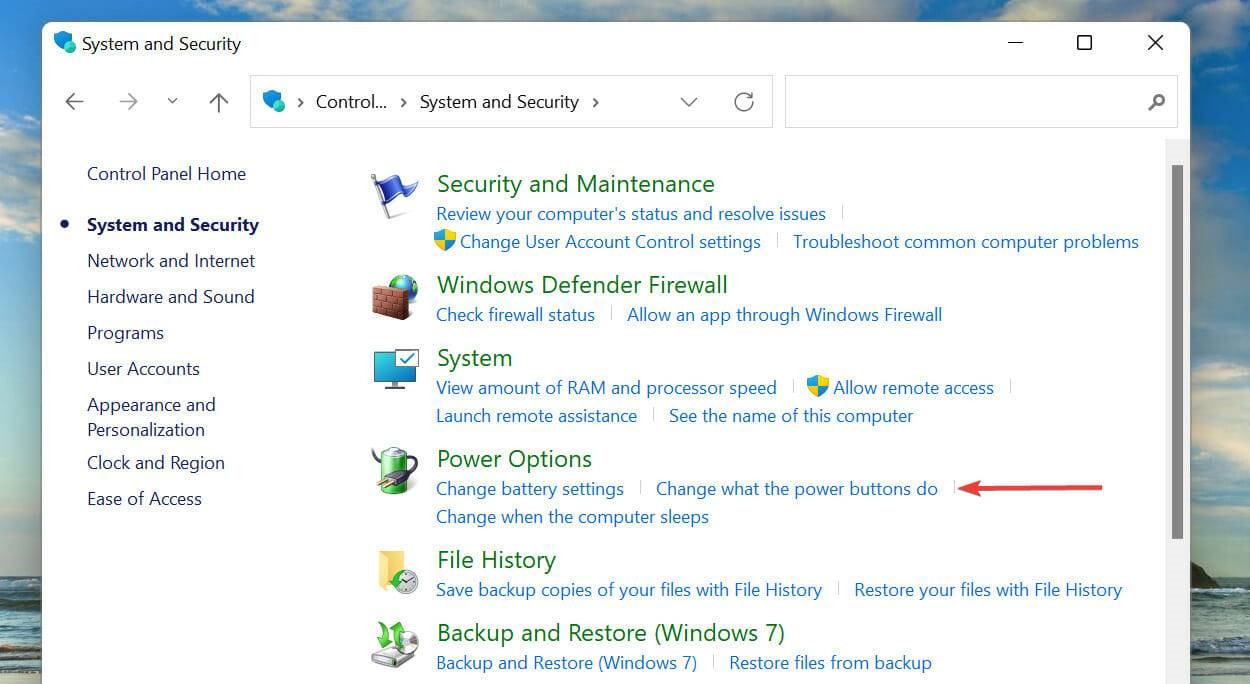Click Save backup copies of your files
Viewport: 1250px width, 684px height.
[x=629, y=590]
